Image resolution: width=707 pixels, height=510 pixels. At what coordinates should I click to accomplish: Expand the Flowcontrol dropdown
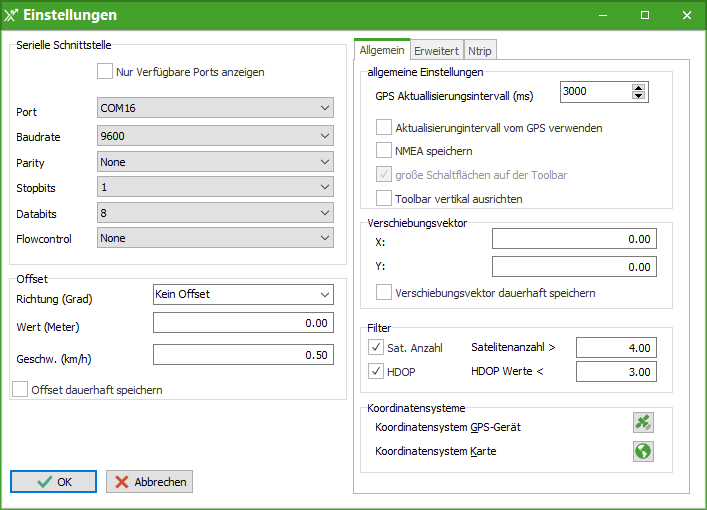[324, 238]
